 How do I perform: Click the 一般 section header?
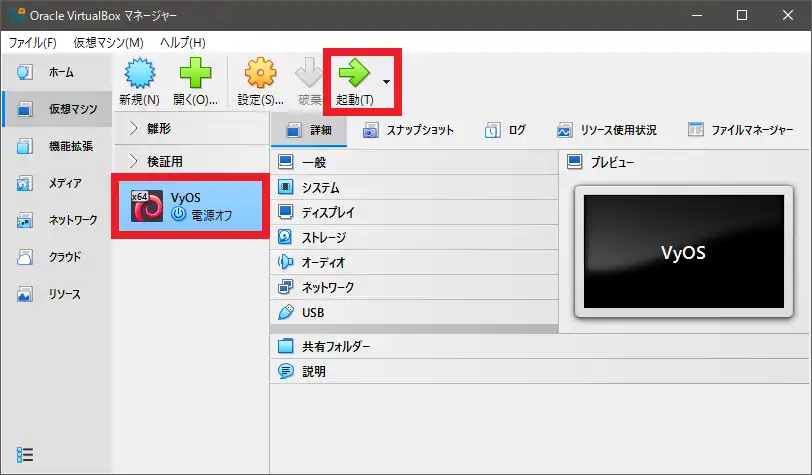pos(414,162)
